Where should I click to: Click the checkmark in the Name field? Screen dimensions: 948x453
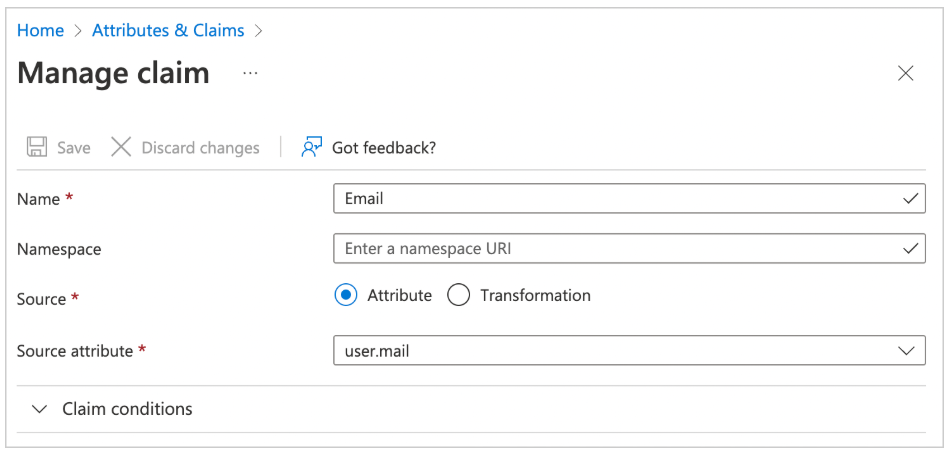pyautogui.click(x=910, y=199)
